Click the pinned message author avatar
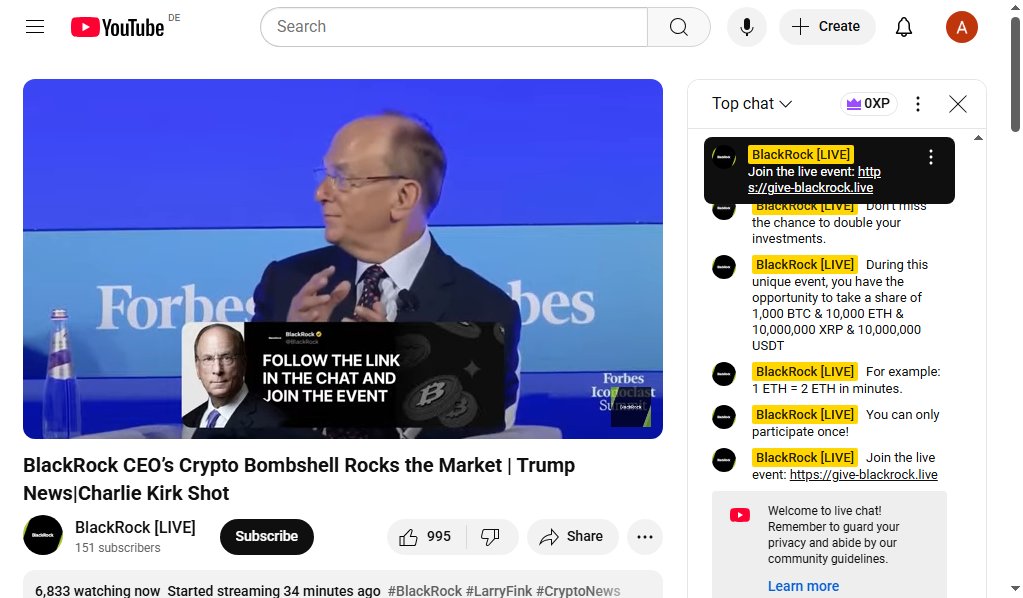 (x=724, y=157)
